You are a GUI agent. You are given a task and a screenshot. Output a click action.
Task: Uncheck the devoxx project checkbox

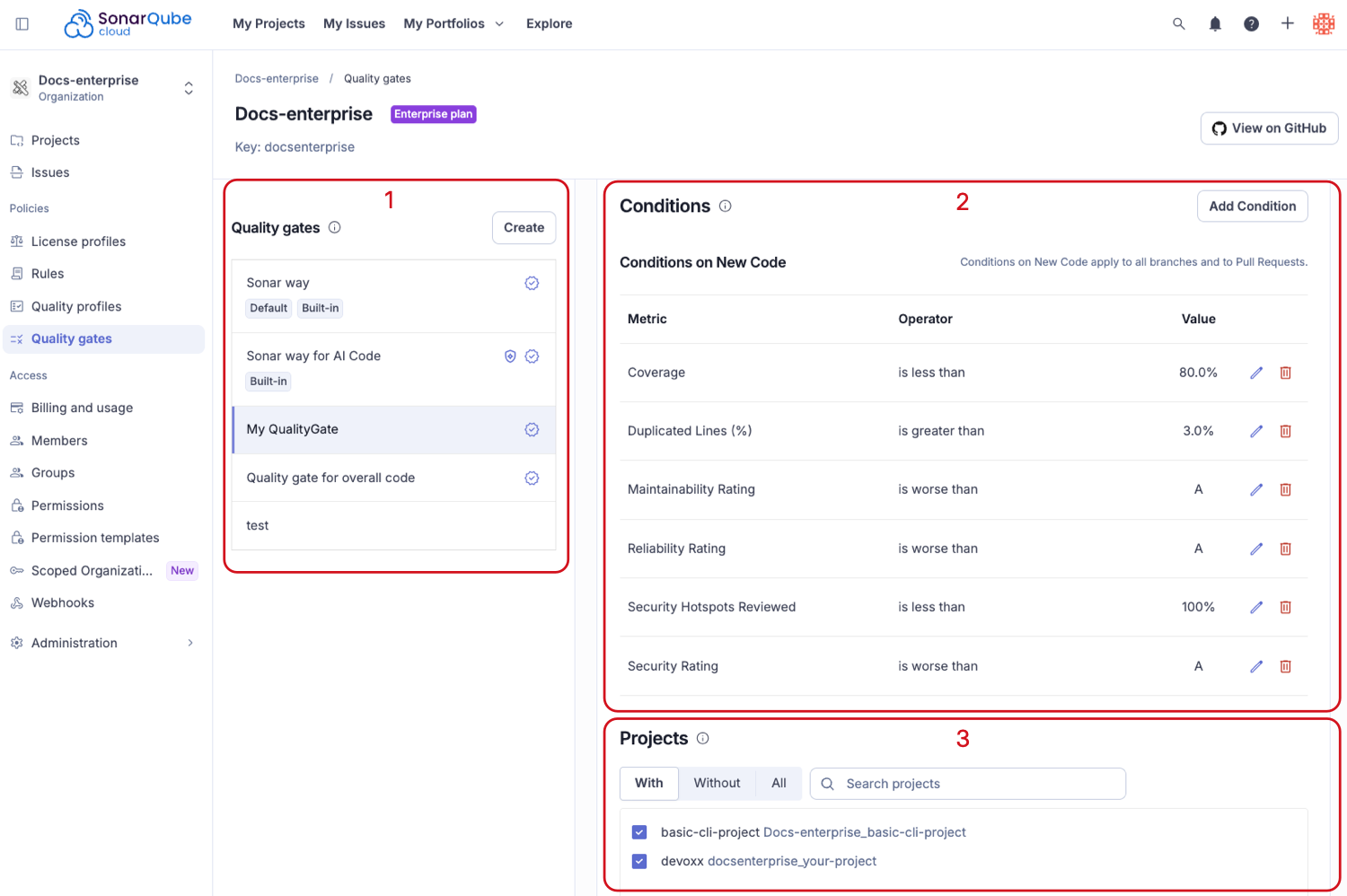click(639, 861)
